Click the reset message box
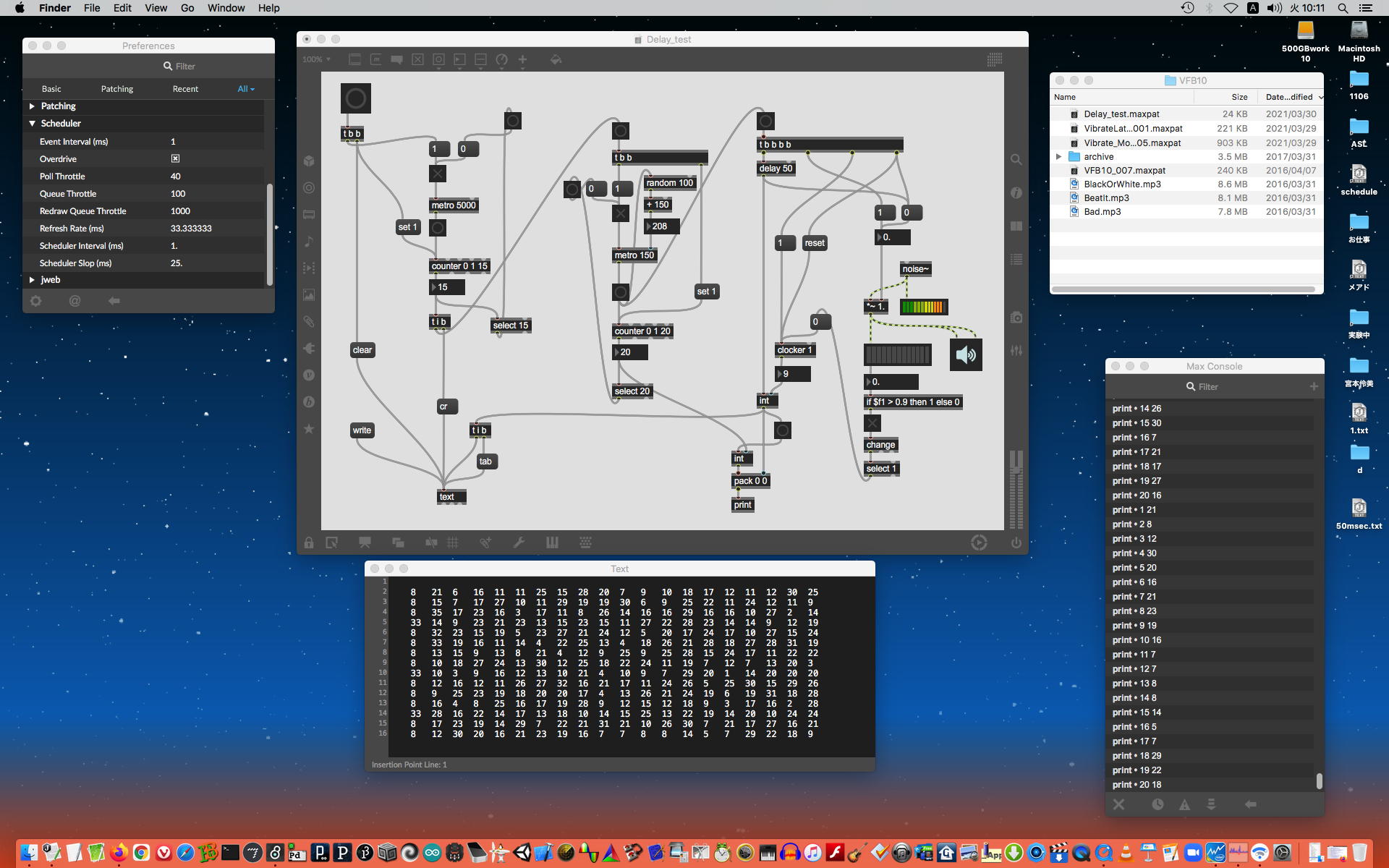Viewport: 1389px width, 868px height. pyautogui.click(x=814, y=243)
